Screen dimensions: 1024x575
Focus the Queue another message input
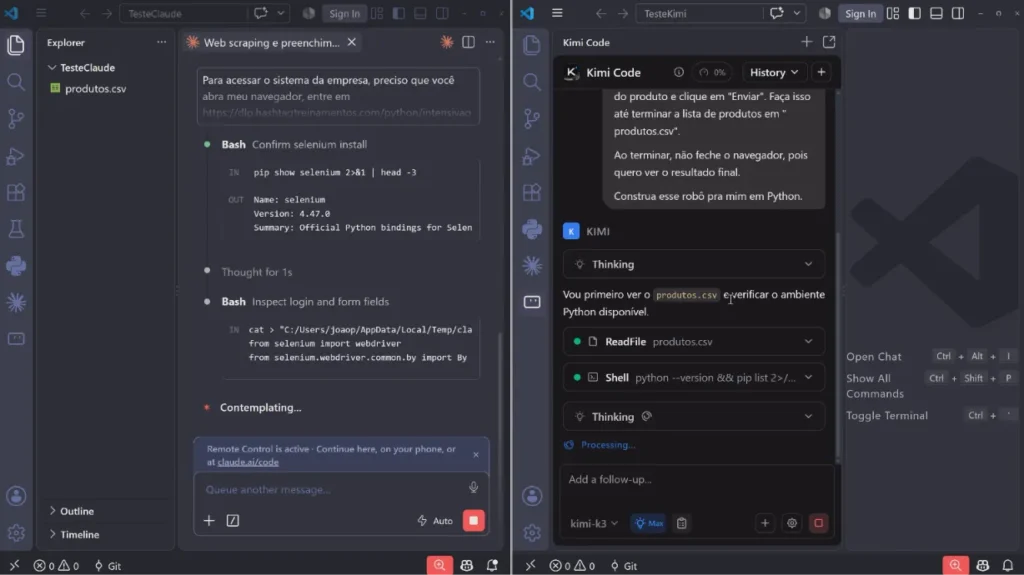pos(332,489)
